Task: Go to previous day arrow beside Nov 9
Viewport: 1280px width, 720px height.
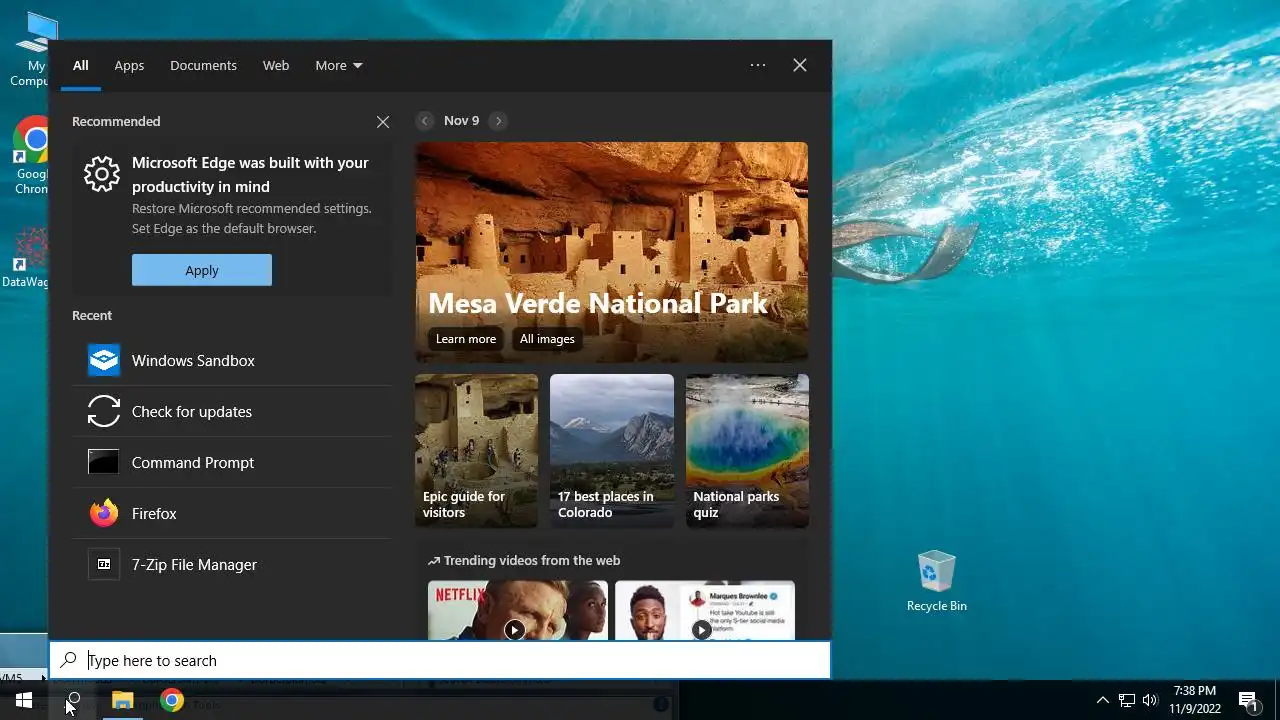Action: coord(425,120)
